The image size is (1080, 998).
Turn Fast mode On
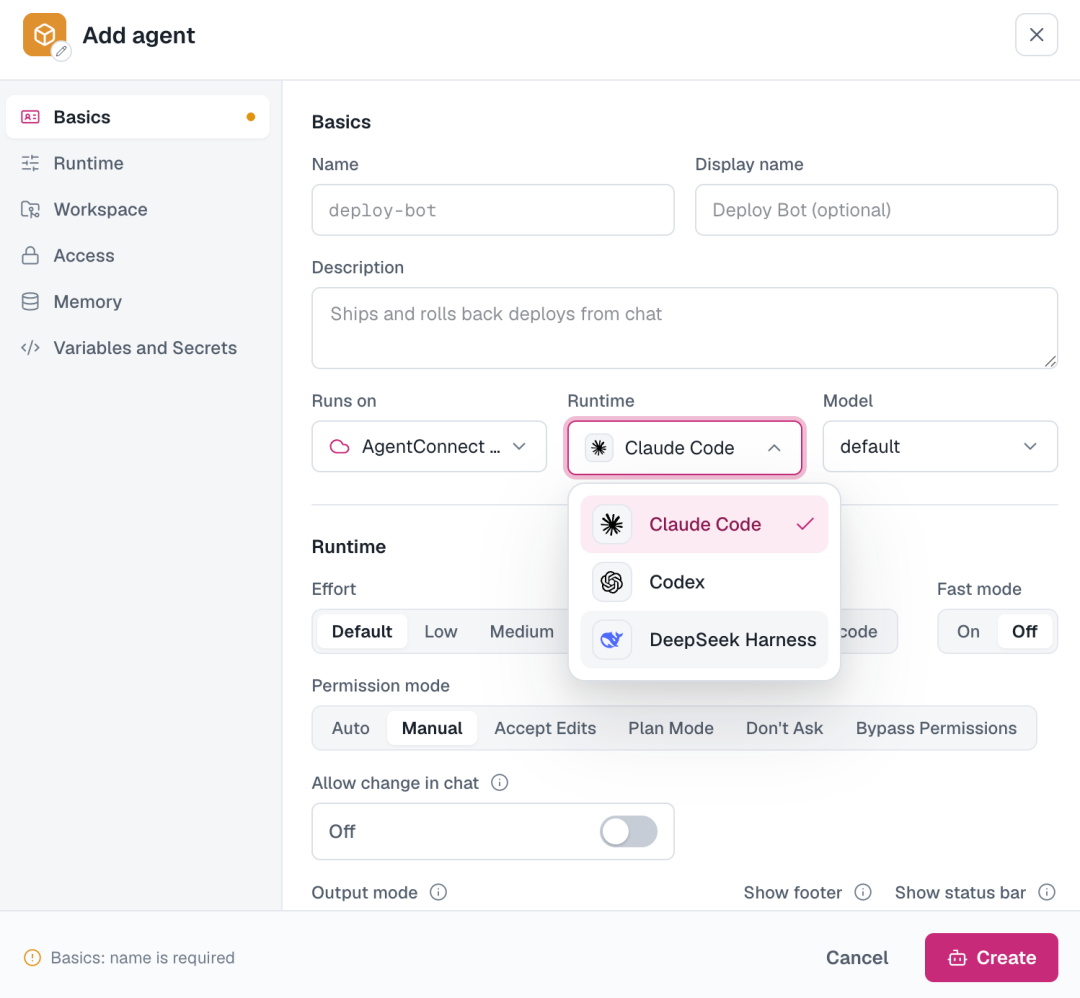968,632
